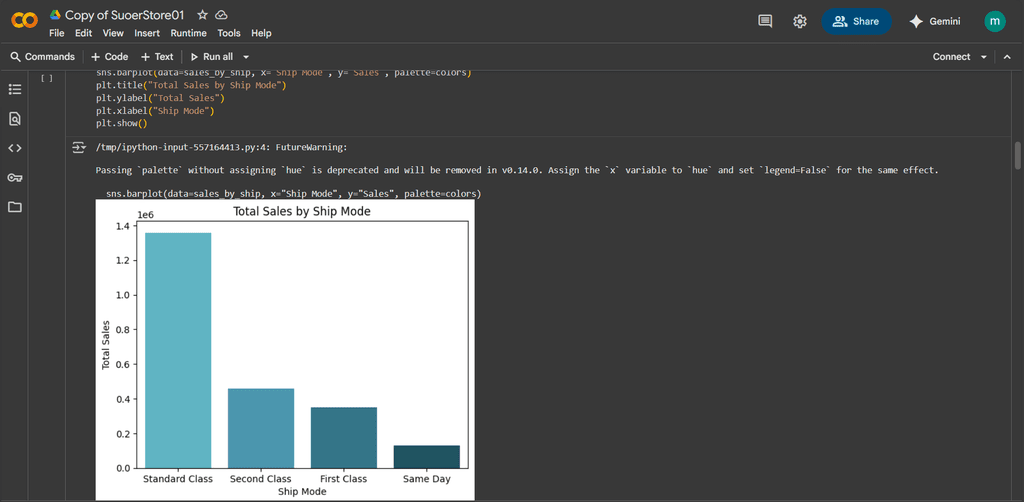
Task: Collapse the header with the chevron
Action: pos(1008,57)
